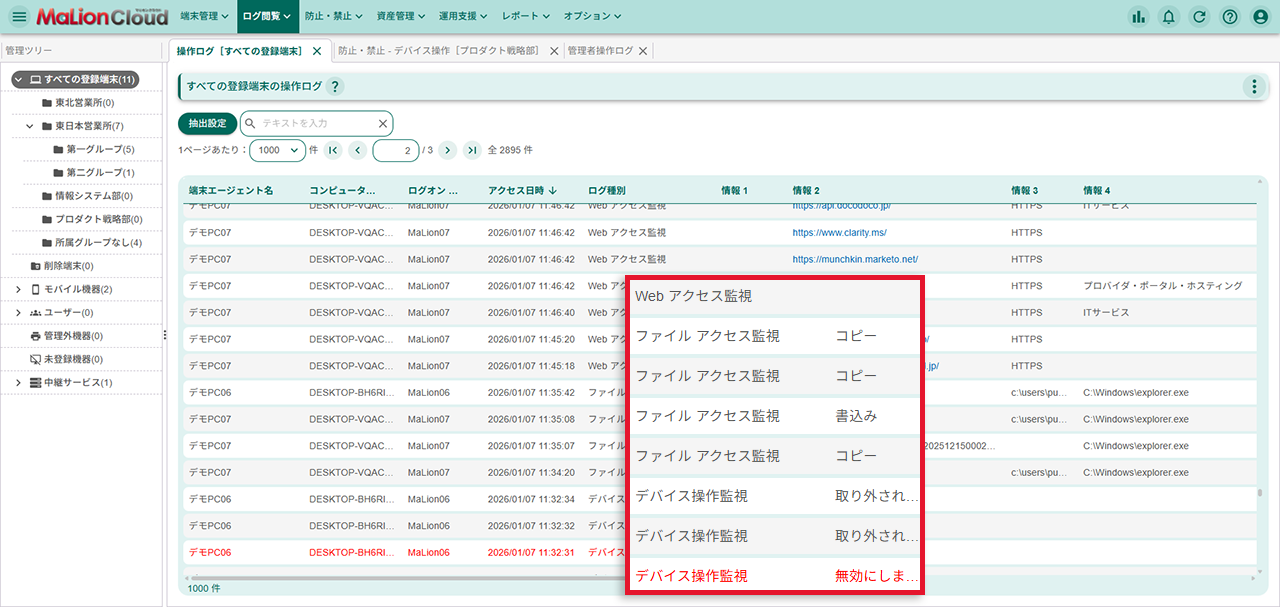Viewport: 1280px width, 607px height.
Task: Click the page number input field
Action: click(x=396, y=148)
